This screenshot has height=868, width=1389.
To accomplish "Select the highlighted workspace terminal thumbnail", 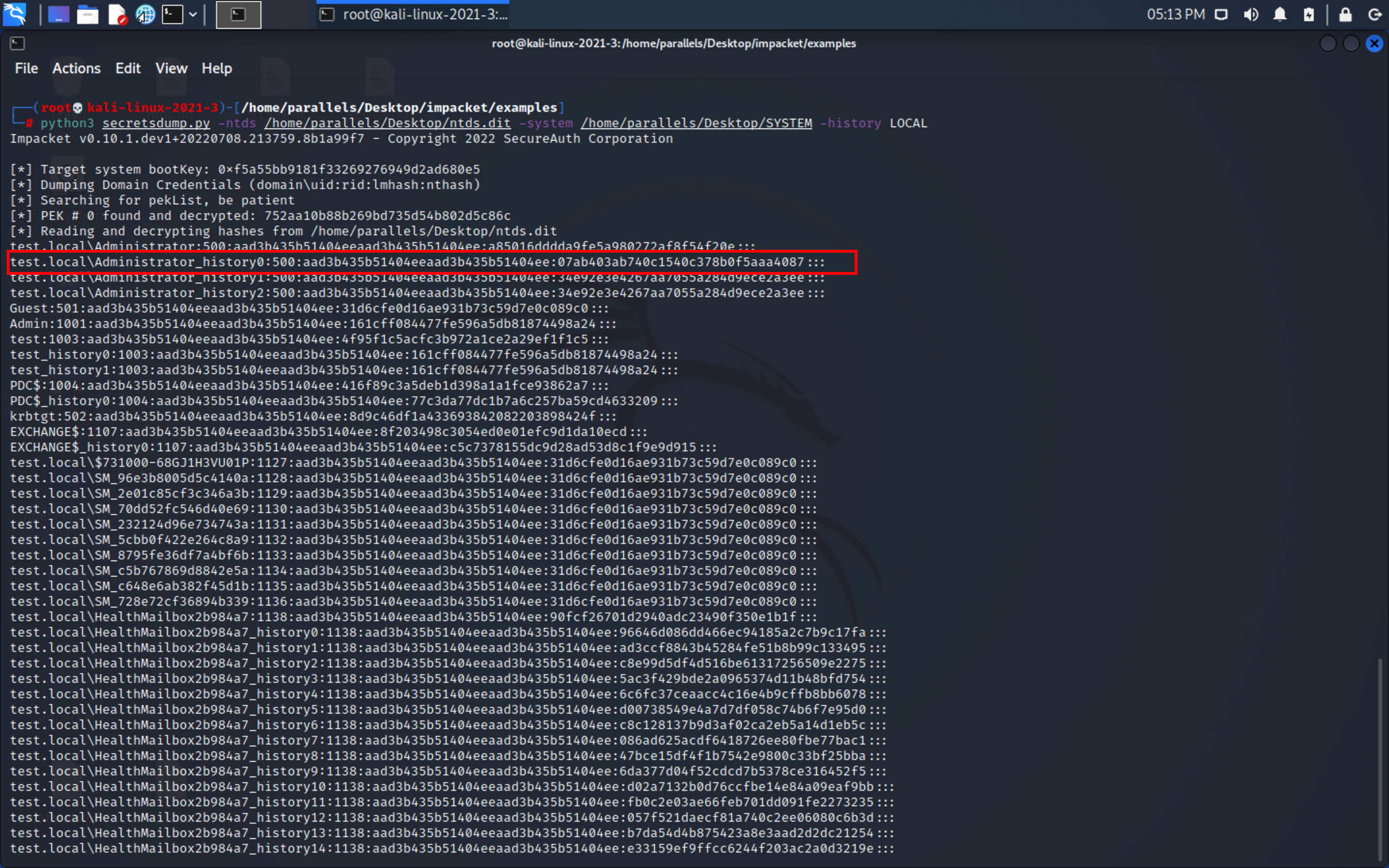I will 238,14.
